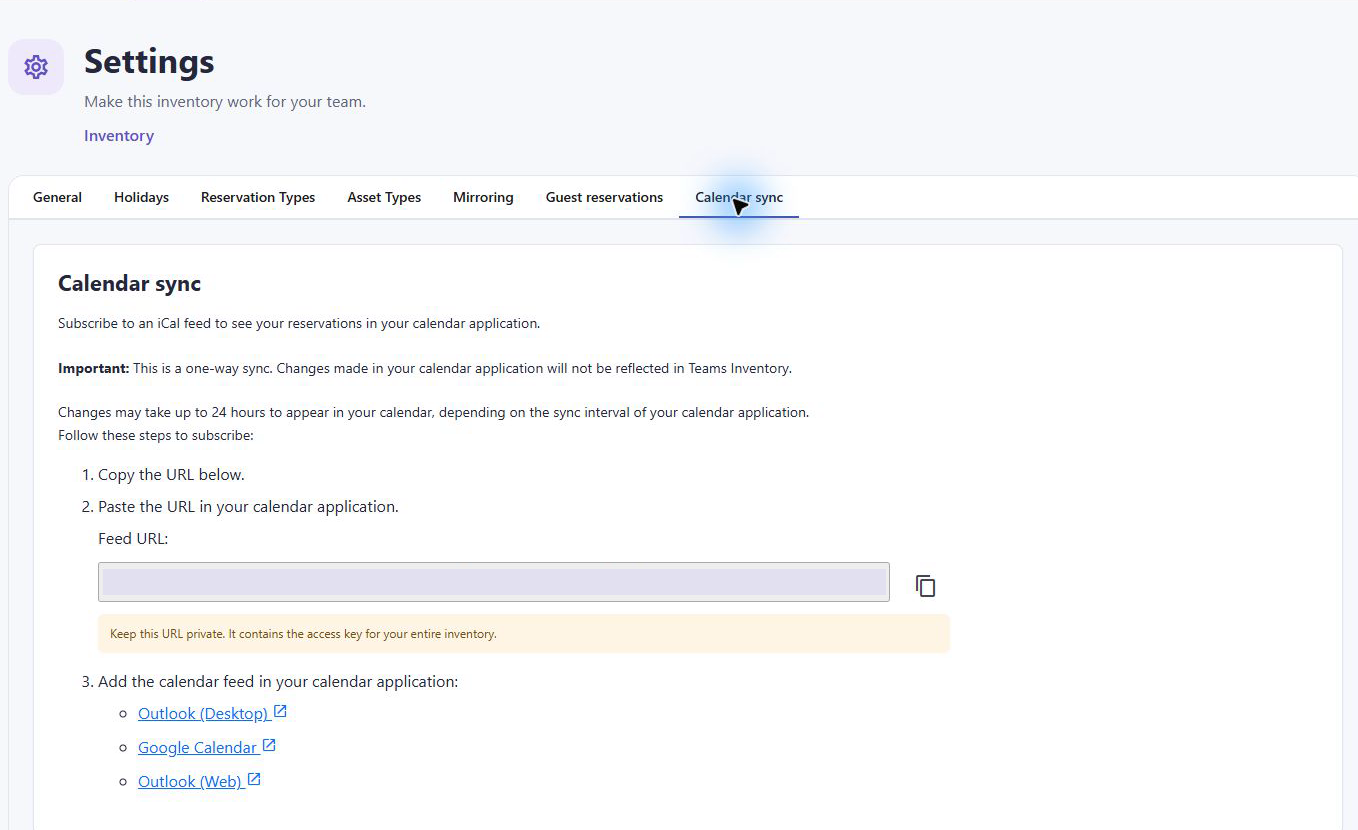Open the General tab
Screen dimensions: 1358x830
click(57, 198)
